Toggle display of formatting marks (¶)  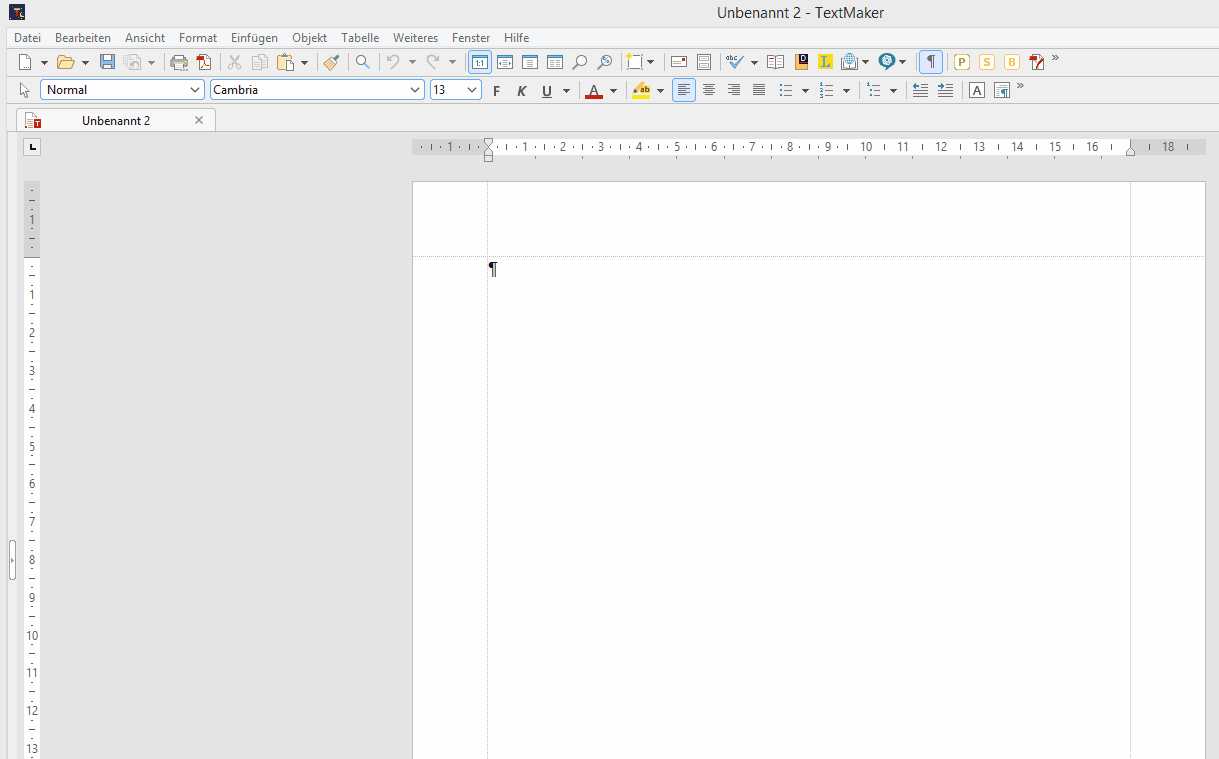(x=930, y=62)
